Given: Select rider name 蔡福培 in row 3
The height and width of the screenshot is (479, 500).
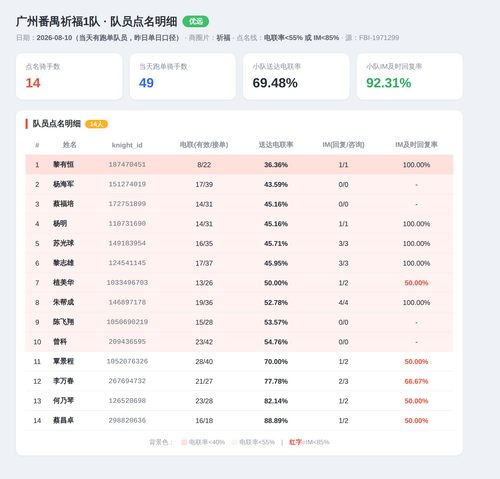Looking at the screenshot, I should (x=63, y=204).
